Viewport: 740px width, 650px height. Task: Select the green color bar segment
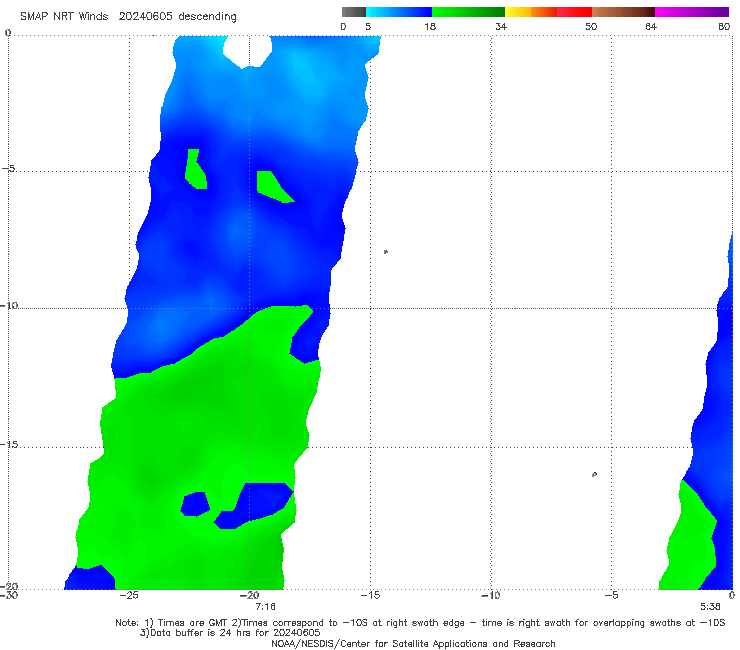tap(468, 12)
